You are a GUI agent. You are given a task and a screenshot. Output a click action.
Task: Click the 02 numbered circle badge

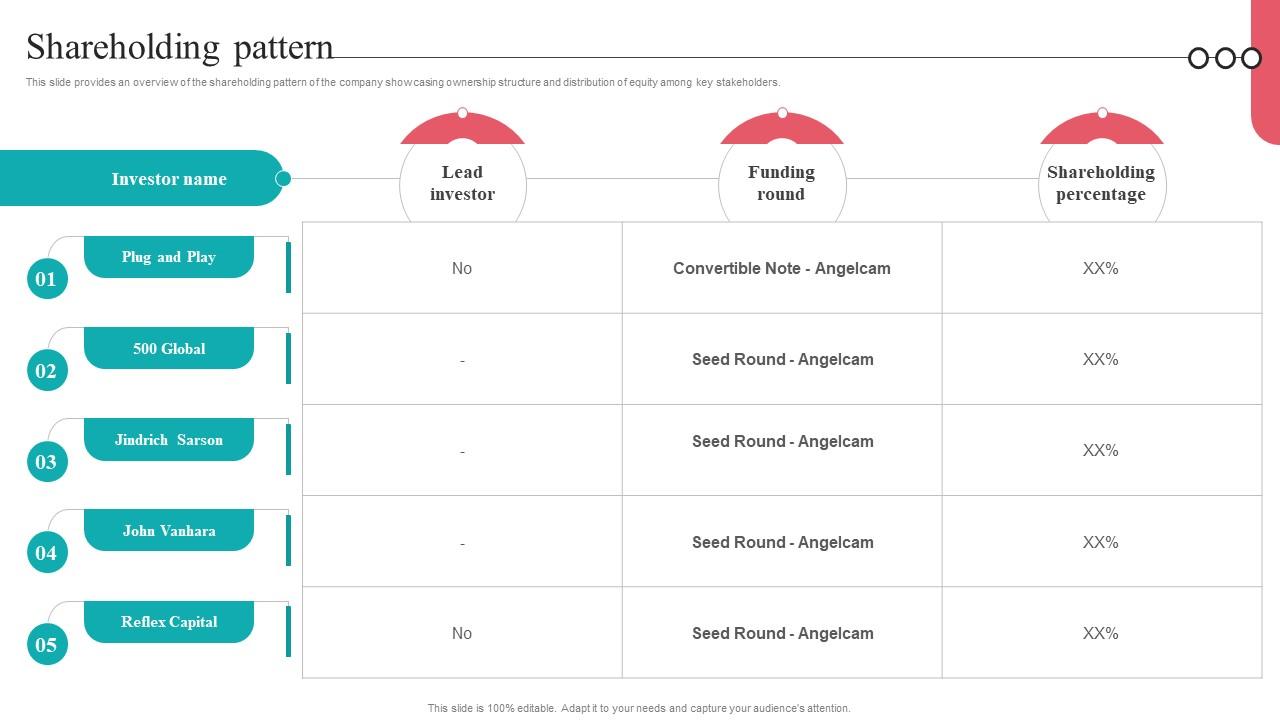(47, 371)
